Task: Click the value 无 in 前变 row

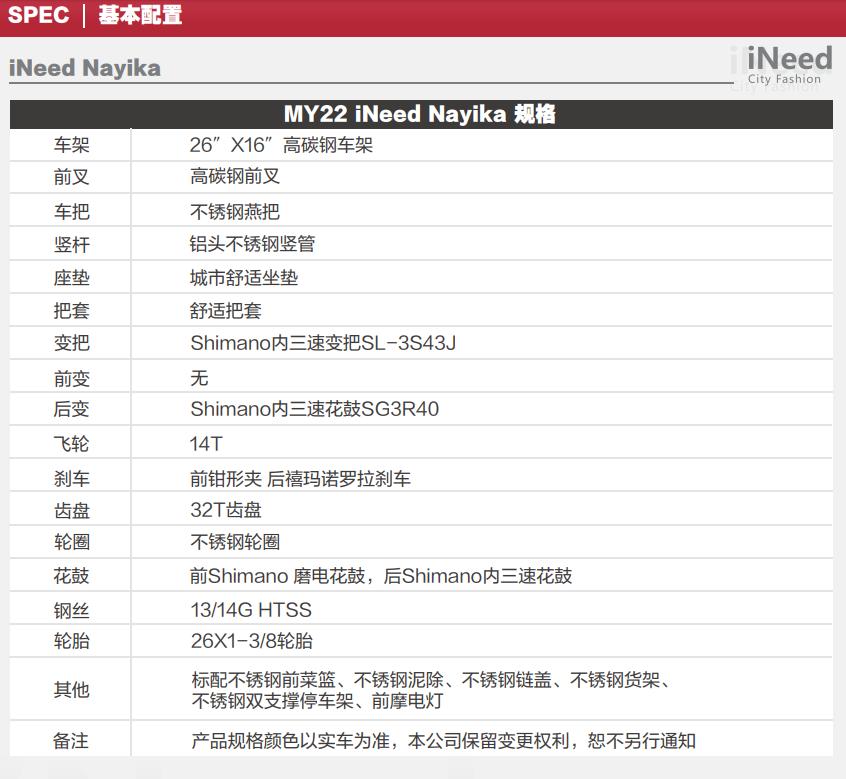Action: point(199,378)
